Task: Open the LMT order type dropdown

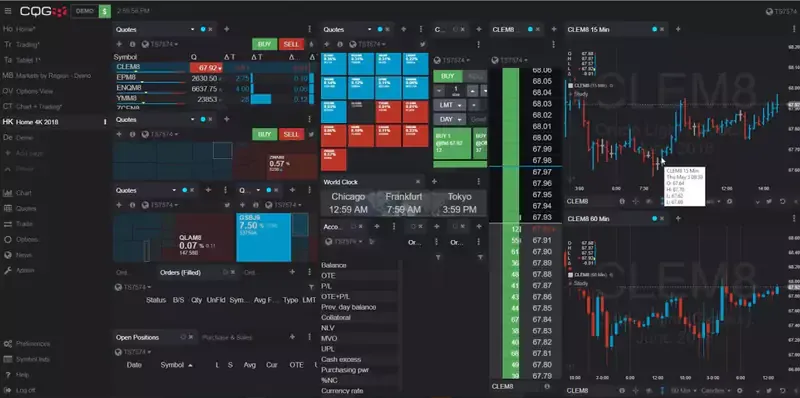Action: [x=449, y=105]
